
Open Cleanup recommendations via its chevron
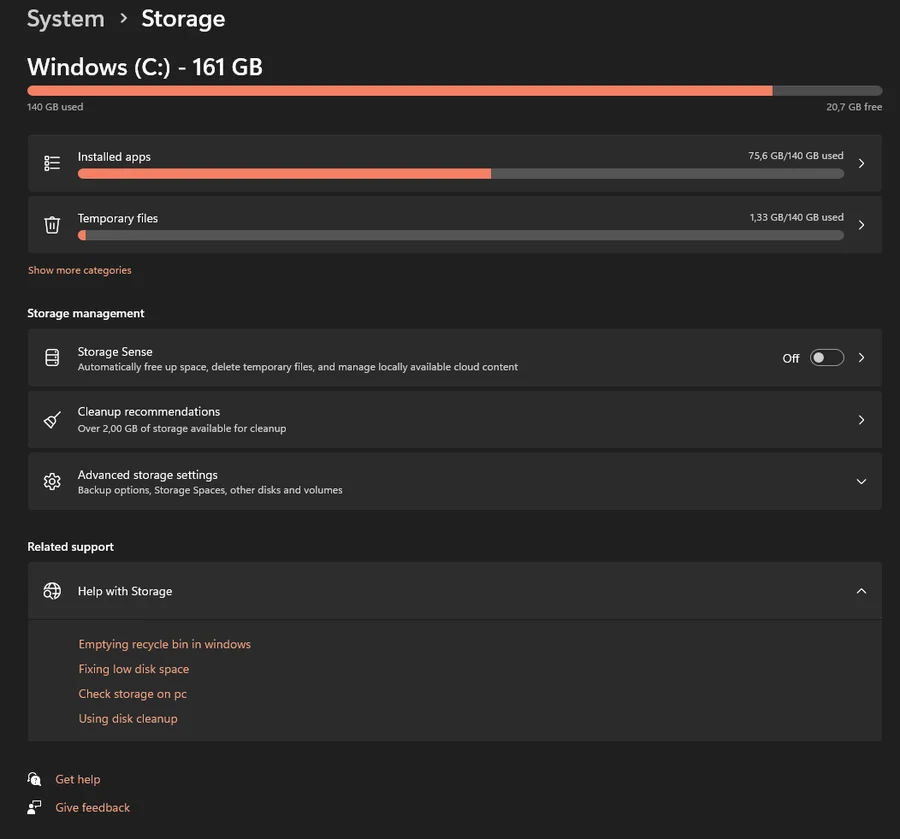[x=861, y=420]
